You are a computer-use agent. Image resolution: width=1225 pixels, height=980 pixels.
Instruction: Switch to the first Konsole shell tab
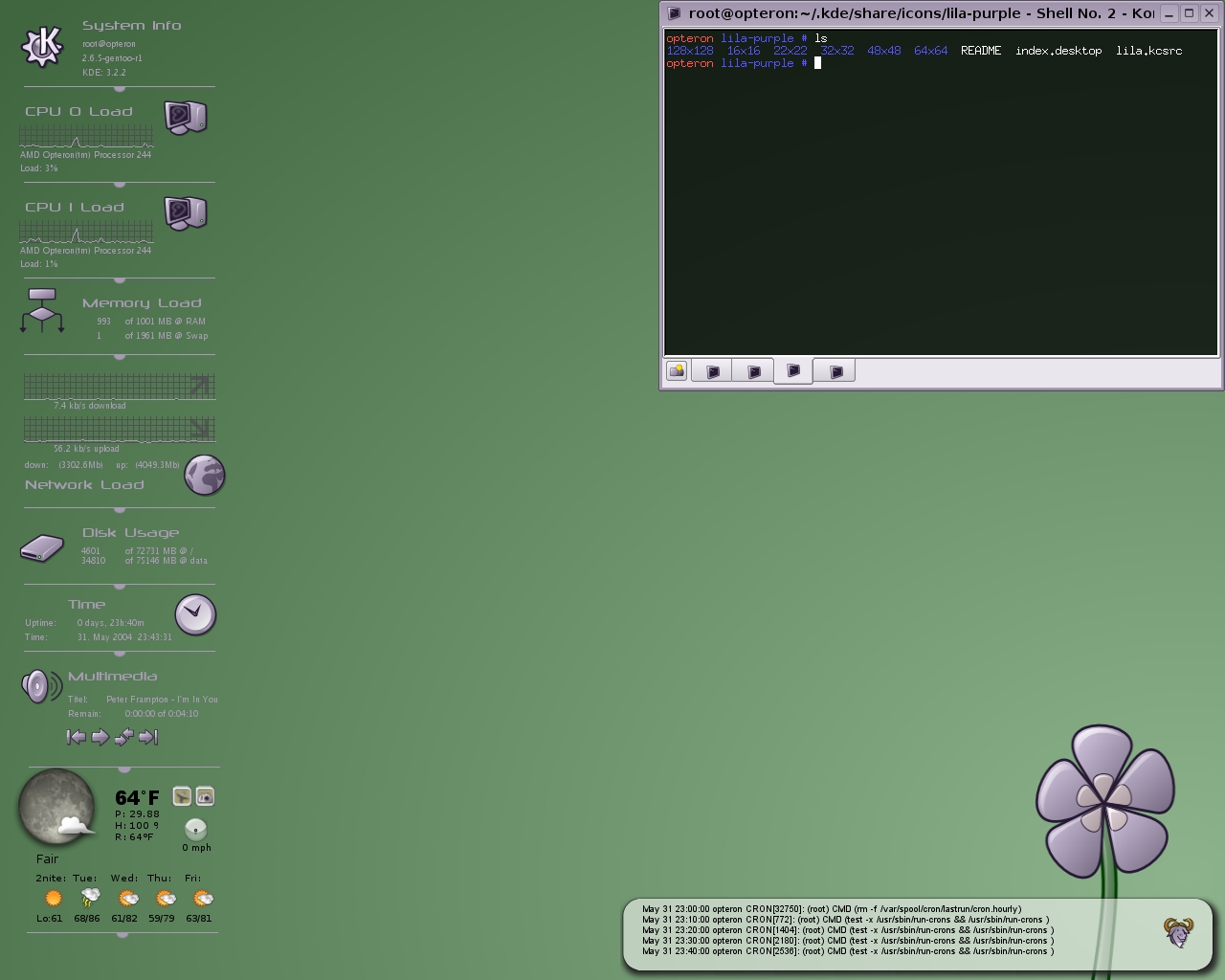[712, 371]
